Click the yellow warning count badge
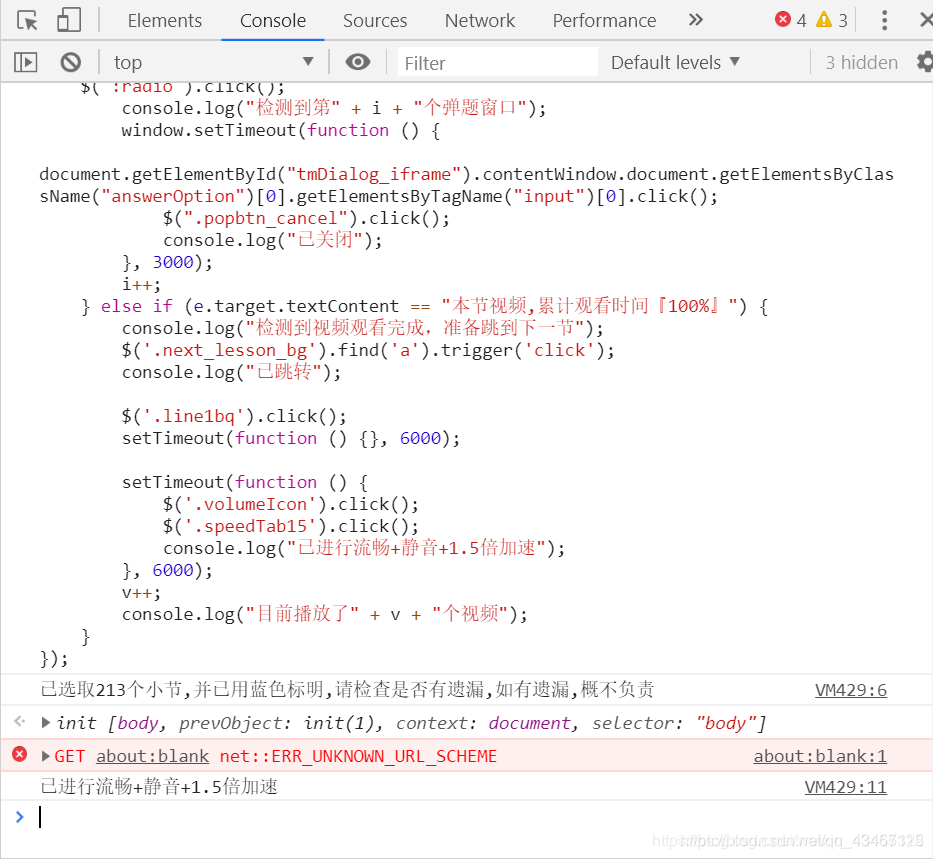Viewport: 933px width, 859px height. 832,20
